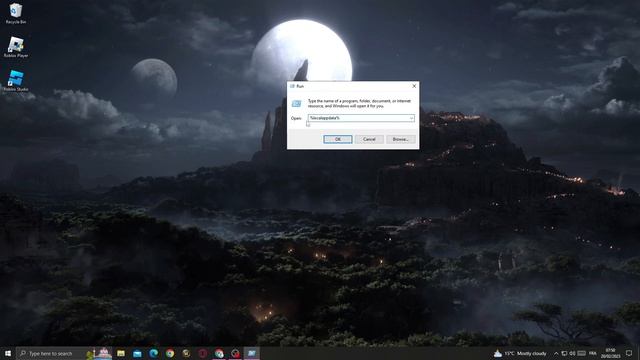Select the Run app taskbar button
This screenshot has height=360, width=640.
click(x=251, y=353)
